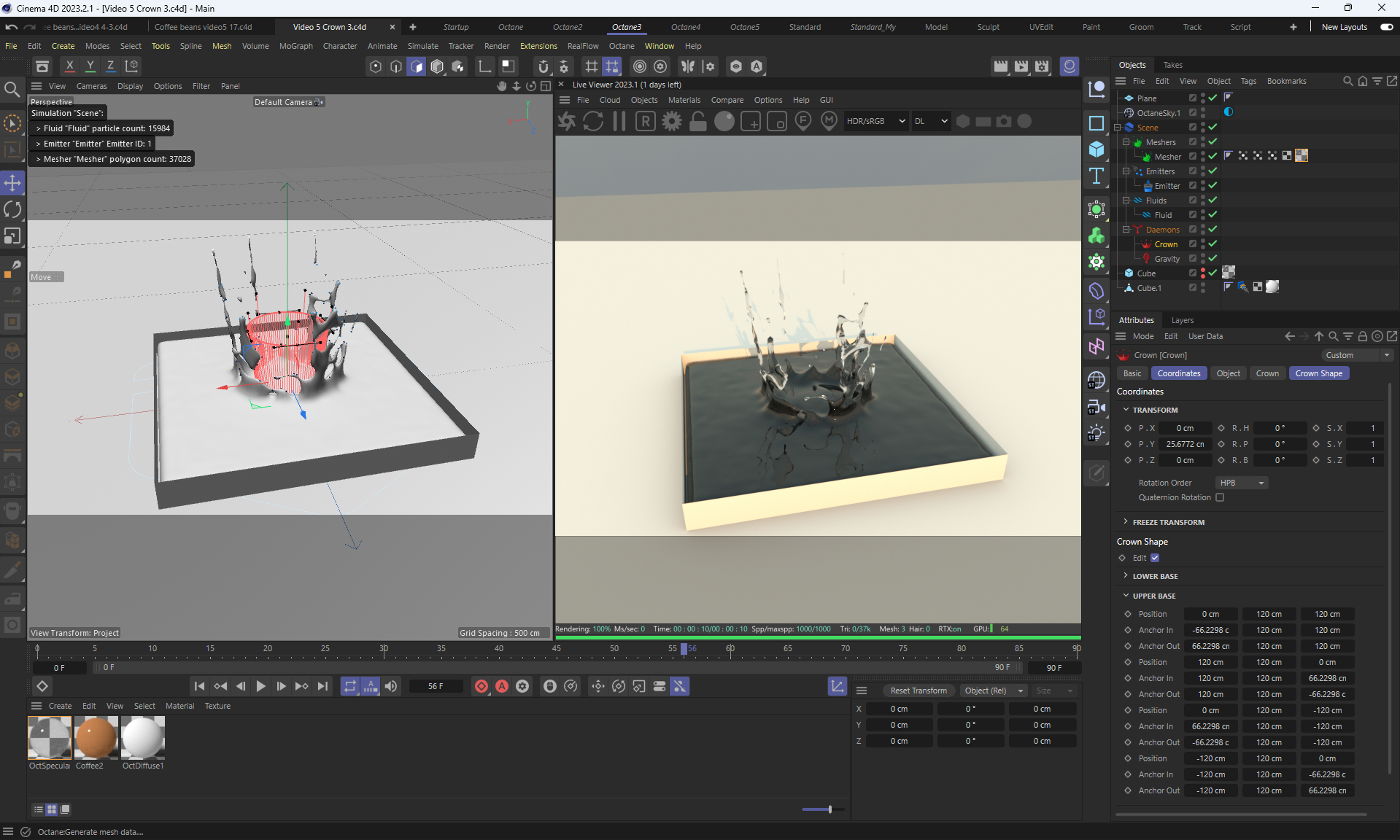
Task: Click Object attribute tab button
Action: [1228, 373]
